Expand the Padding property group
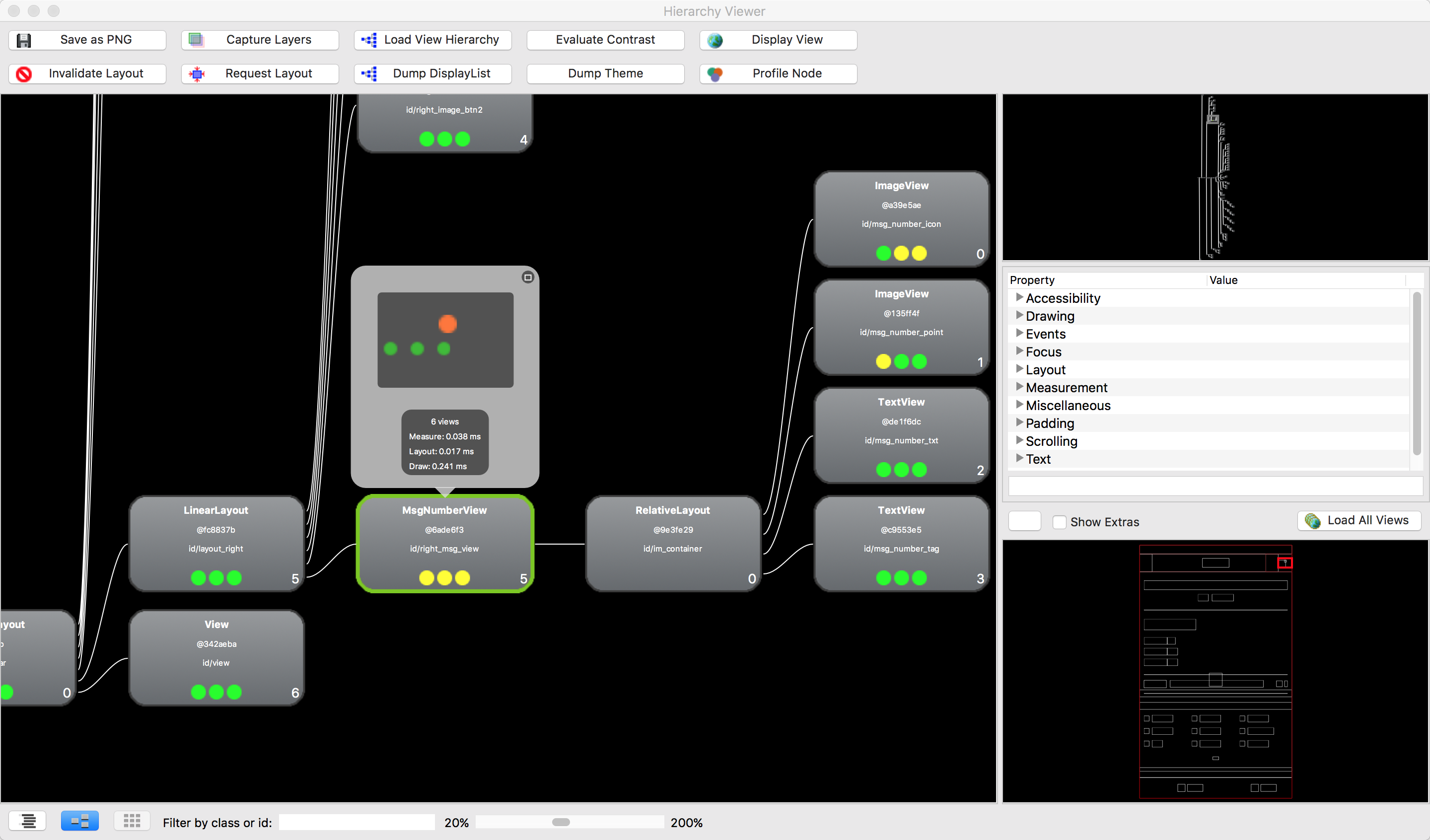Viewport: 1430px width, 840px height. (x=1020, y=423)
